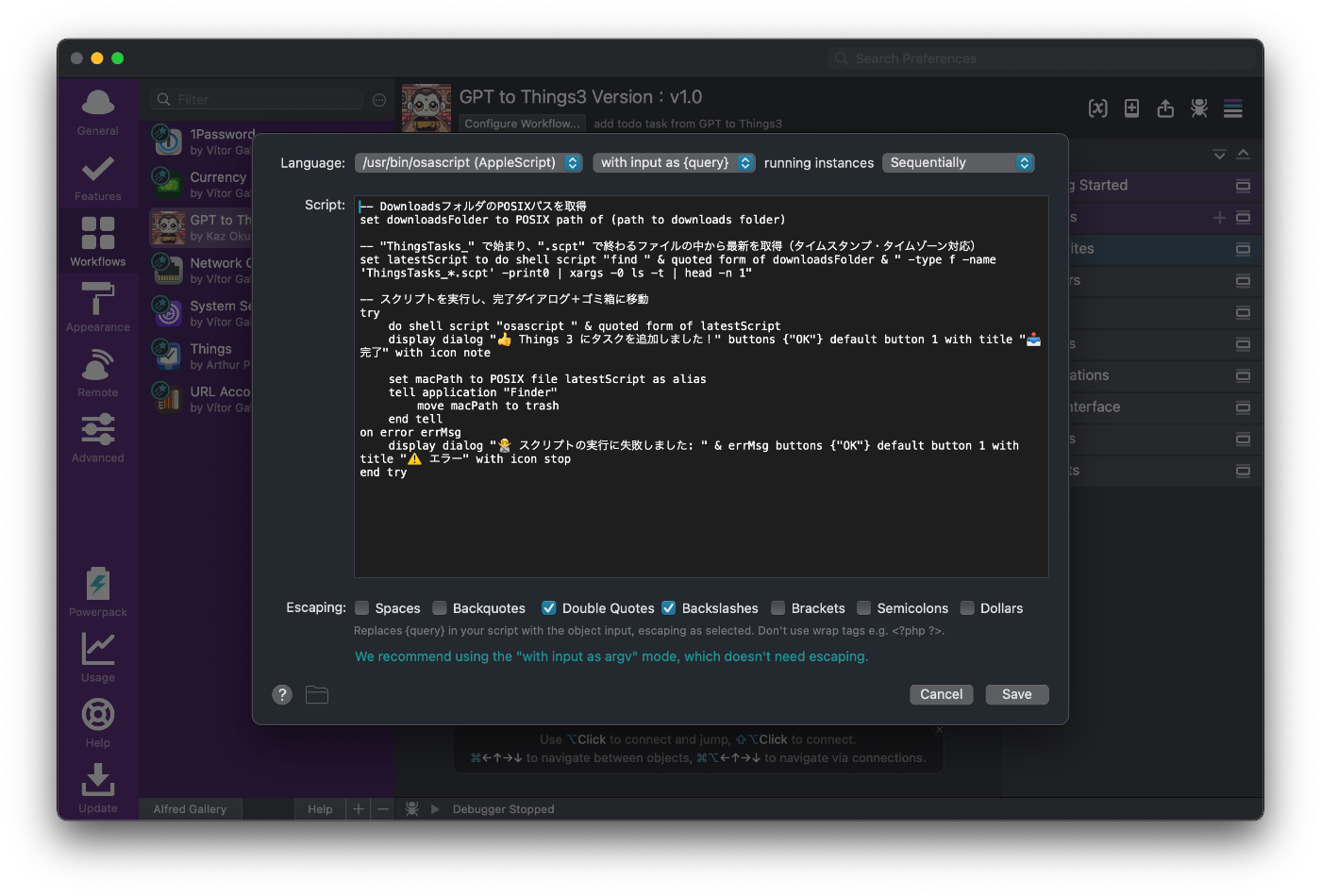Image resolution: width=1321 pixels, height=896 pixels.
Task: Click the 'nterface' row collapse icon in the right panel
Action: coord(1244,407)
